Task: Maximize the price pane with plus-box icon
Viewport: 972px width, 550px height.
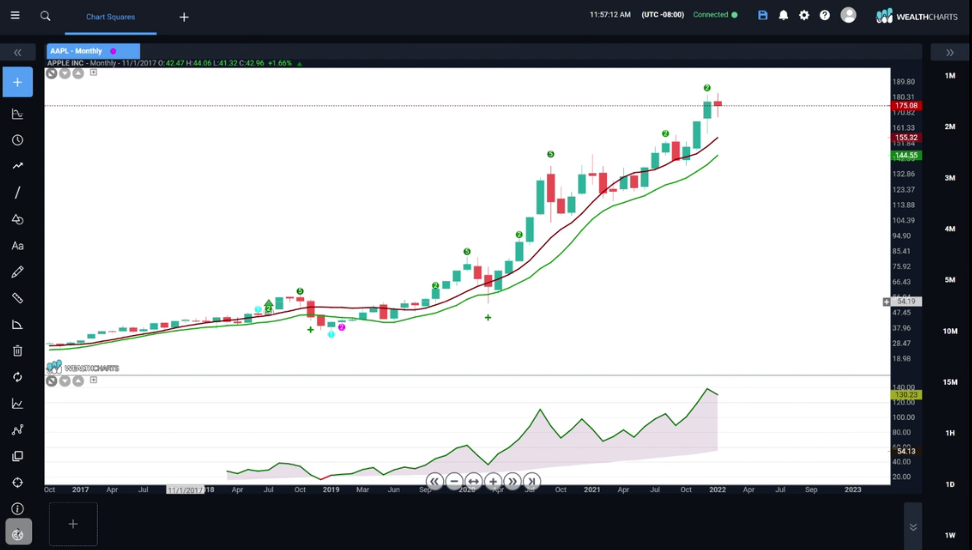Action: (94, 73)
